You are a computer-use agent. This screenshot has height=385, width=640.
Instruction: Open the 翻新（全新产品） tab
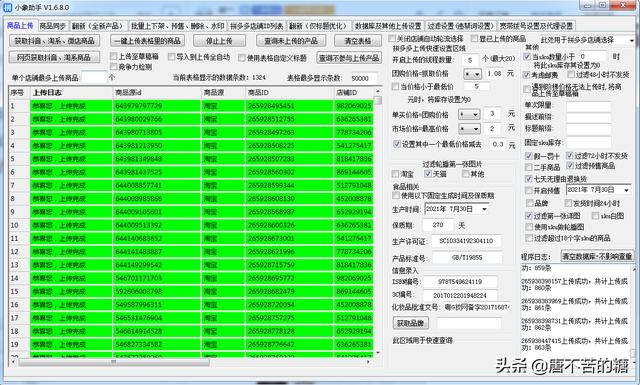pos(98,26)
